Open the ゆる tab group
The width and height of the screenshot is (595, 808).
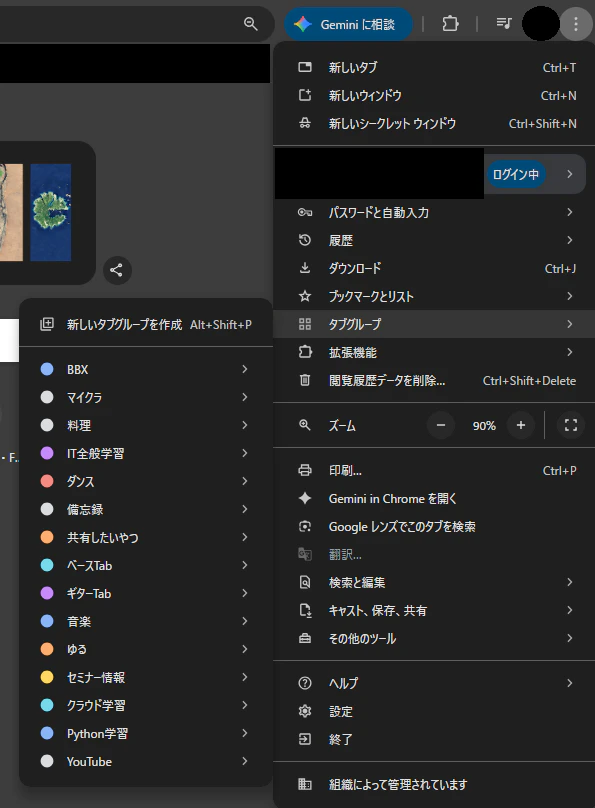[146, 649]
